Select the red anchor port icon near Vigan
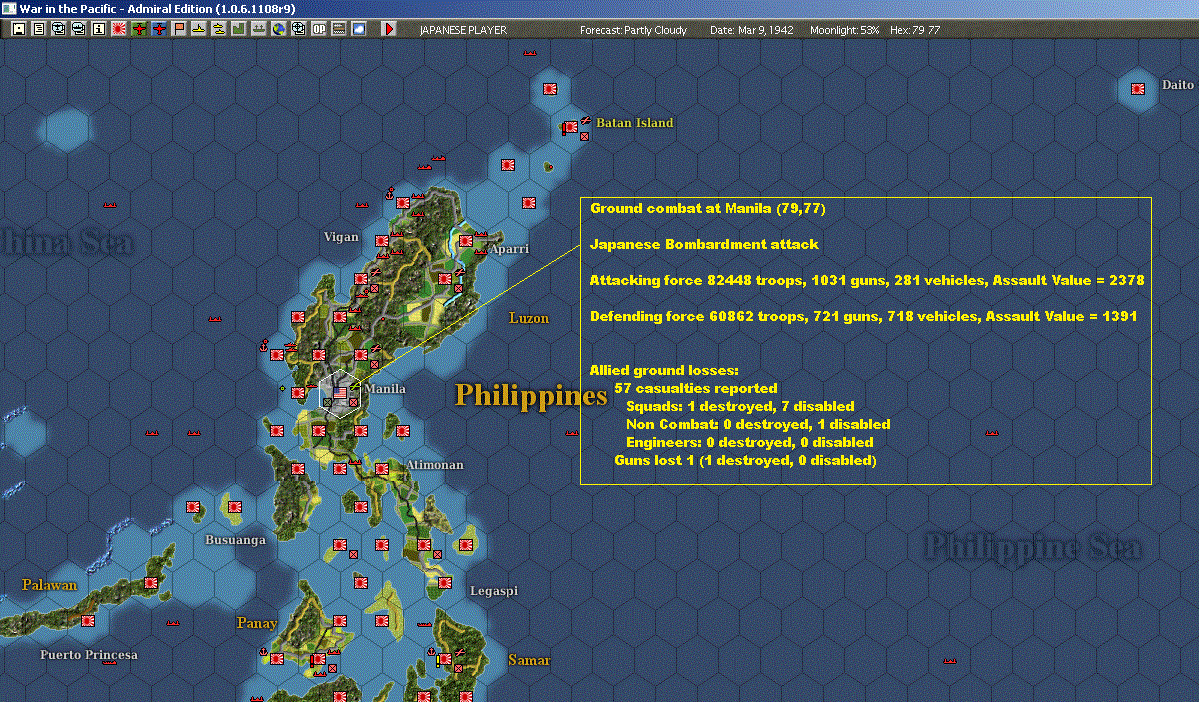1199x702 pixels. (x=389, y=193)
